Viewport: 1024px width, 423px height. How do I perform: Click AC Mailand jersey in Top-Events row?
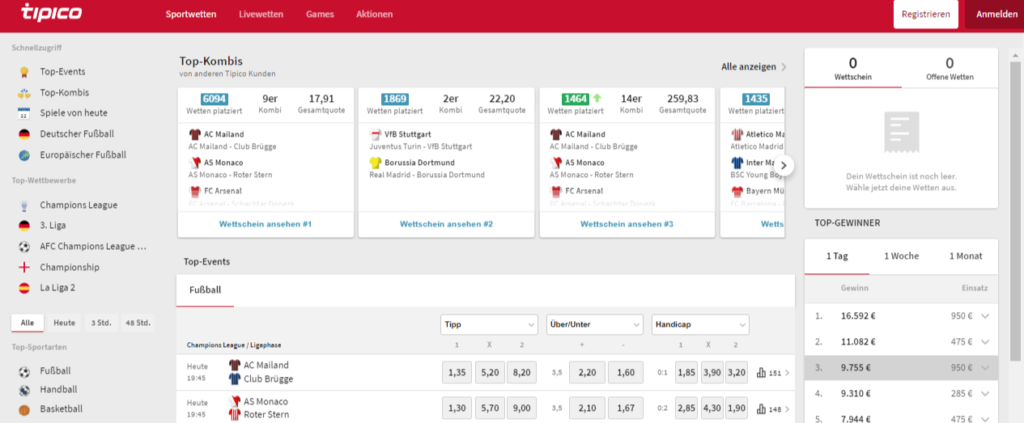(234, 366)
